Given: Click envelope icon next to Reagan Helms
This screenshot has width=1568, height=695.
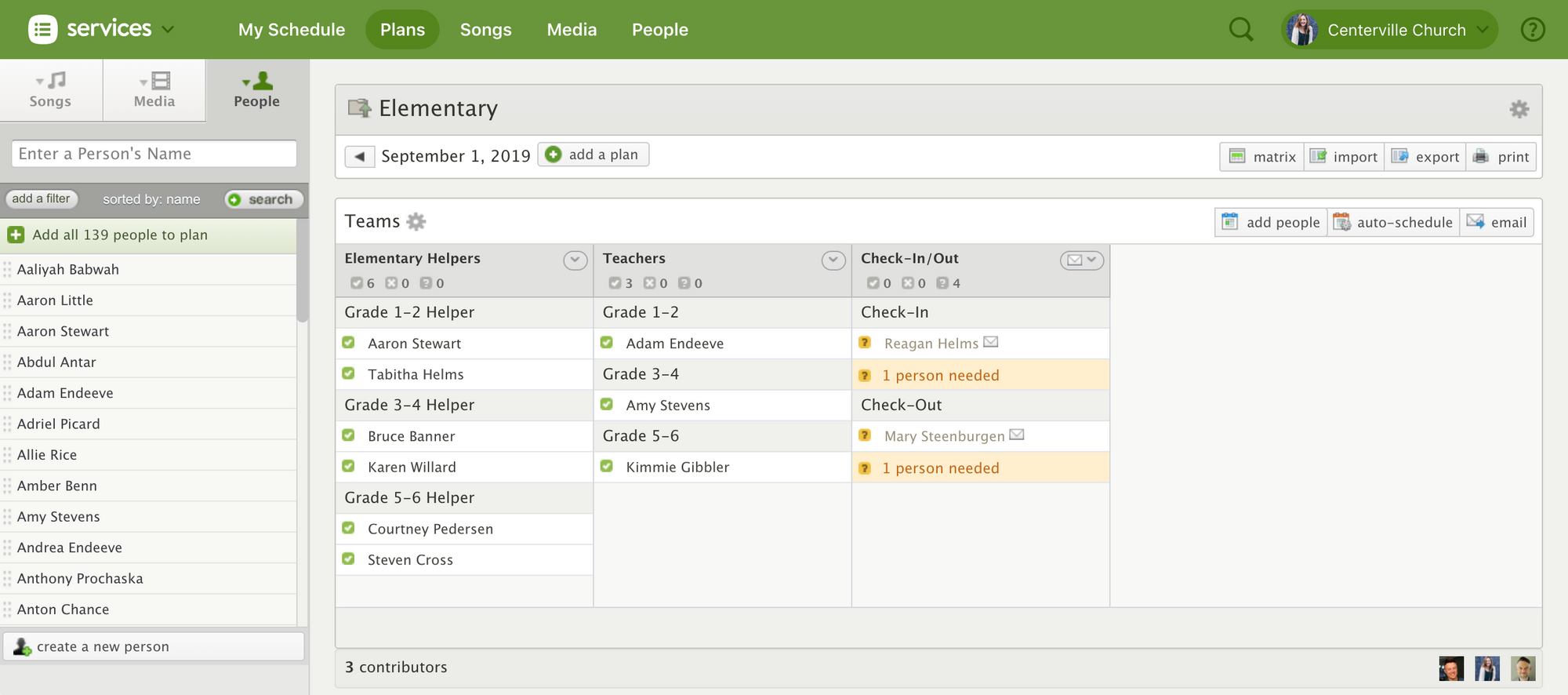Looking at the screenshot, I should [991, 342].
